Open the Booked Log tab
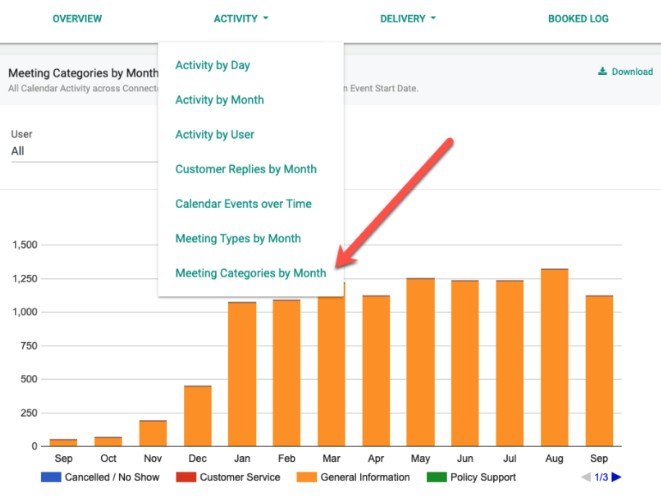Viewport: 661px width, 499px height. [x=578, y=19]
